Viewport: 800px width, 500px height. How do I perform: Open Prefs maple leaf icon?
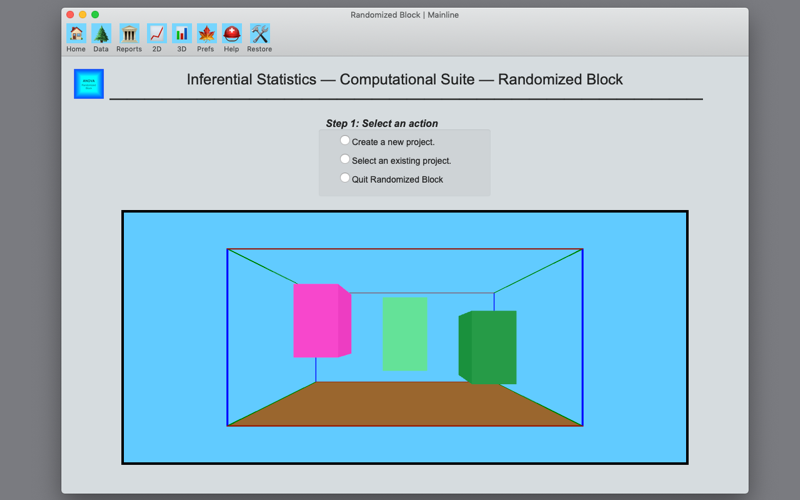(x=207, y=34)
